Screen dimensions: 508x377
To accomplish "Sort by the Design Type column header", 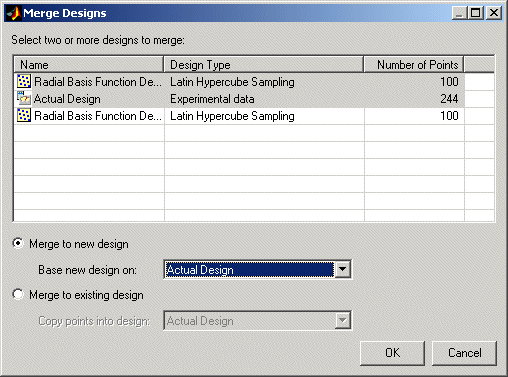I will click(x=264, y=64).
